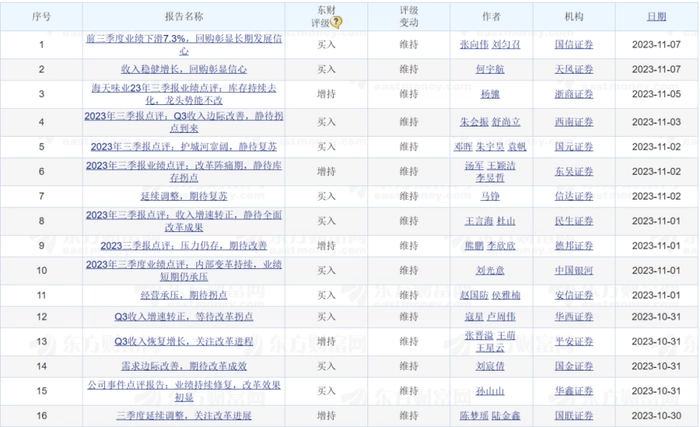Sort the table by 日期 column header
This screenshot has width=700, height=427.
tap(655, 17)
